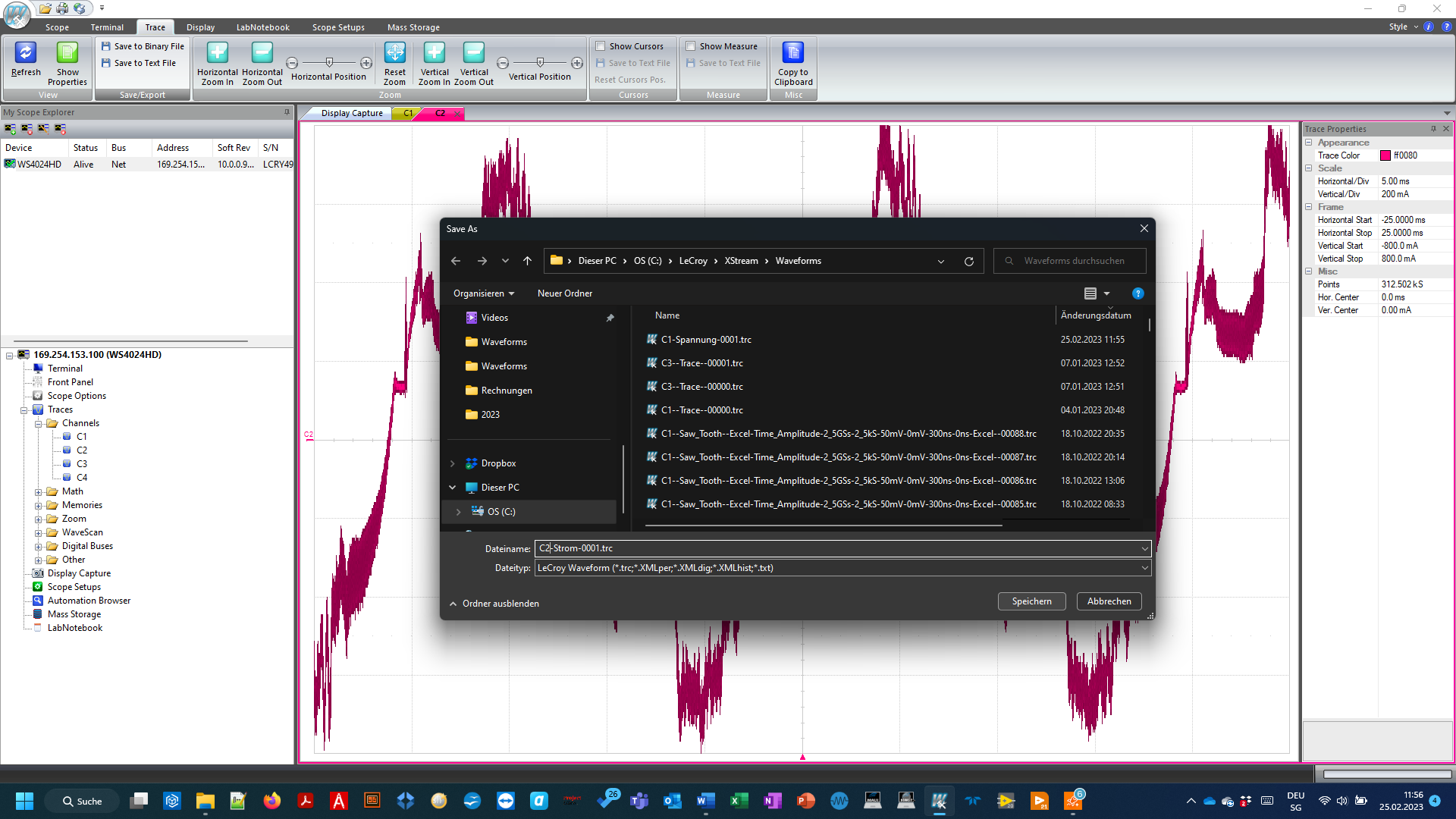
Task: Click the Reset Zoom icon
Action: click(x=394, y=53)
